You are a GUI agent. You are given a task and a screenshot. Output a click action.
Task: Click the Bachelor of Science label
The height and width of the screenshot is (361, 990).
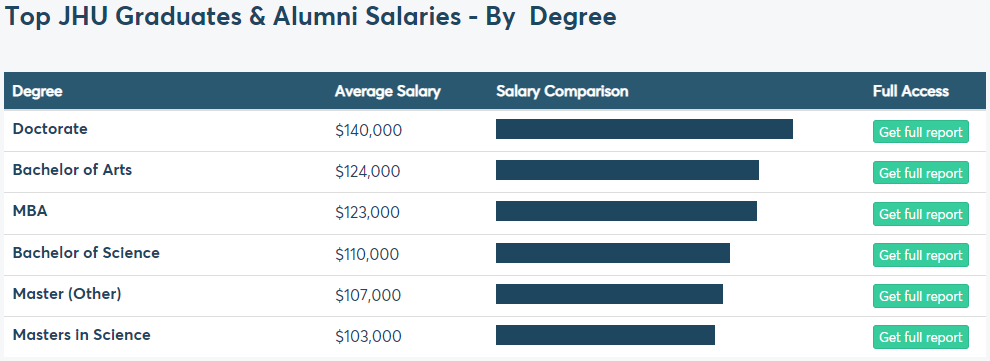(86, 252)
